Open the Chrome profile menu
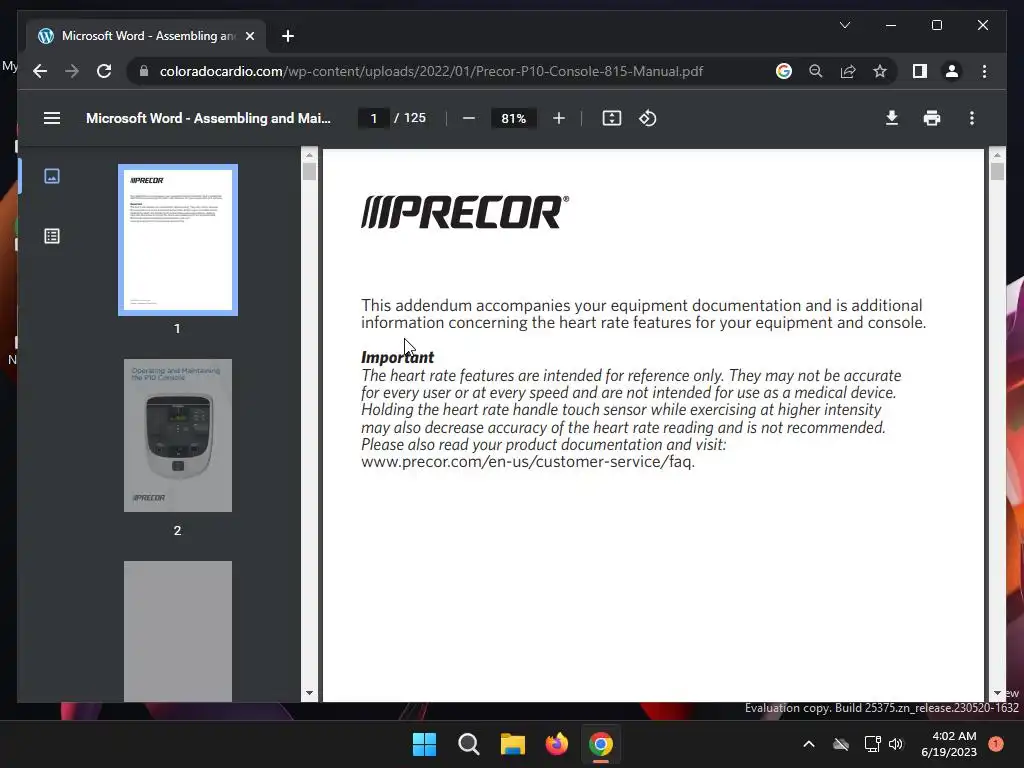1024x768 pixels. [952, 71]
